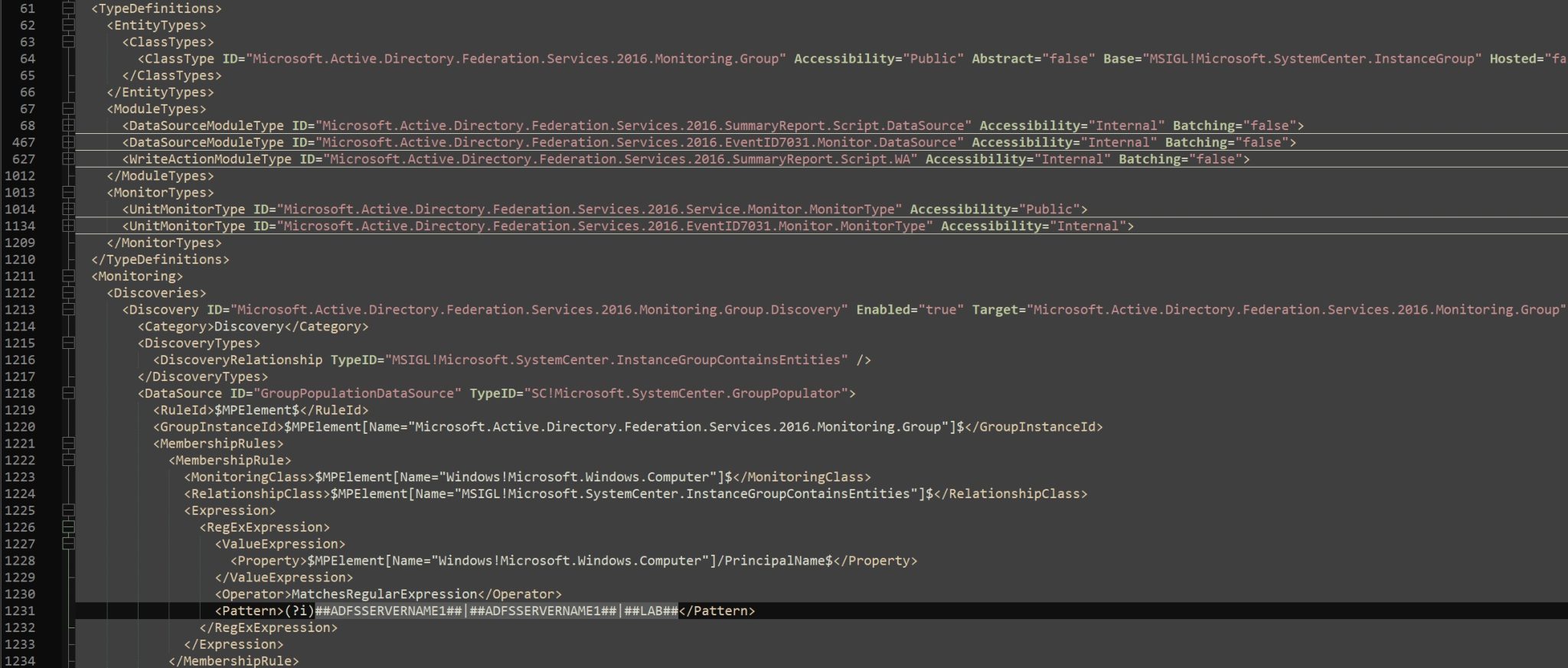
Task: Collapse the RegExExpression fold on line 1226
Action: (x=68, y=527)
